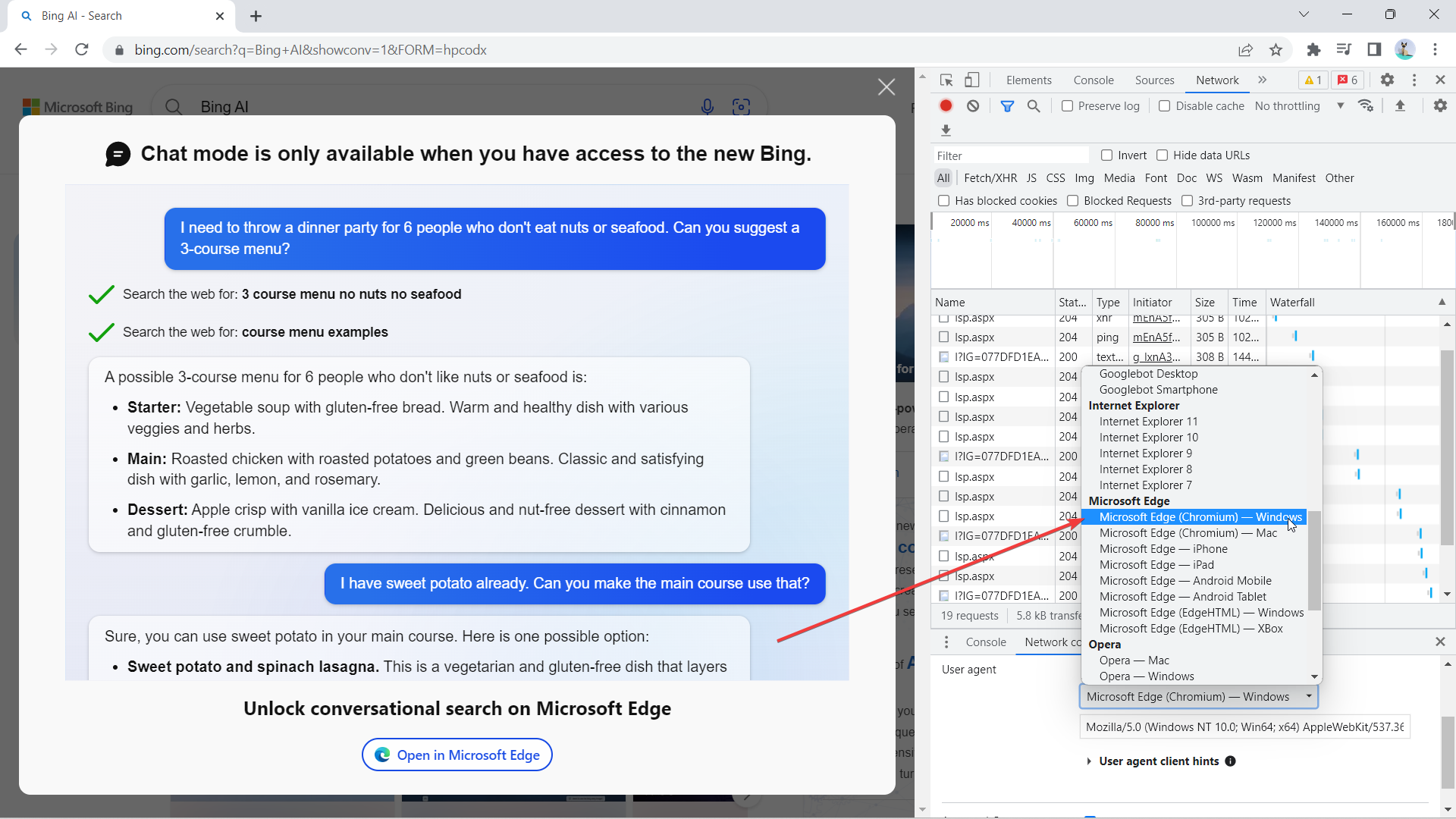Click Open in Microsoft Edge button
The height and width of the screenshot is (819, 1456).
457,755
